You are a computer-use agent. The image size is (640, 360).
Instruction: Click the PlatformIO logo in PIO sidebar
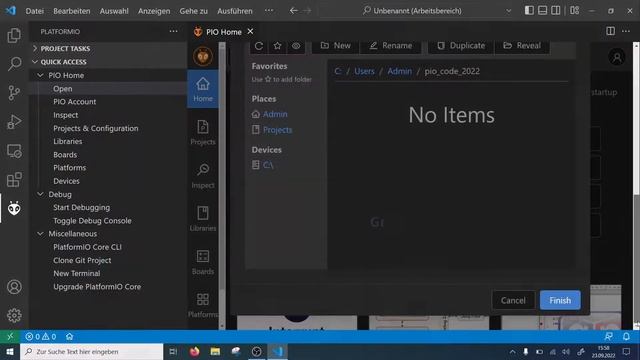pos(203,56)
